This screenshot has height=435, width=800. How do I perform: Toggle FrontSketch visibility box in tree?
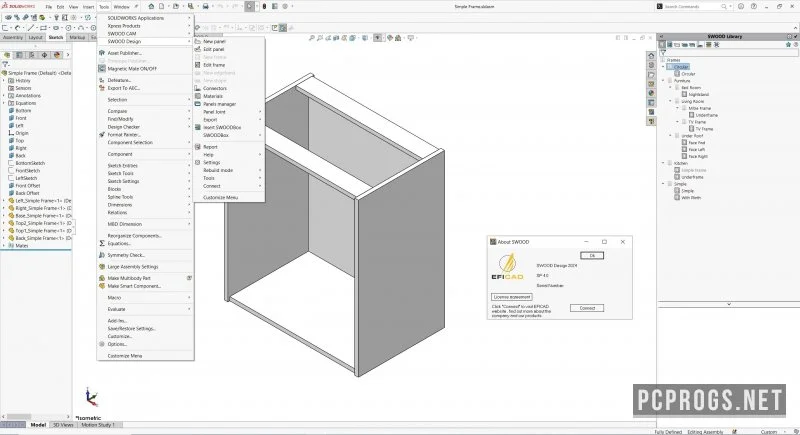[x=11, y=171]
